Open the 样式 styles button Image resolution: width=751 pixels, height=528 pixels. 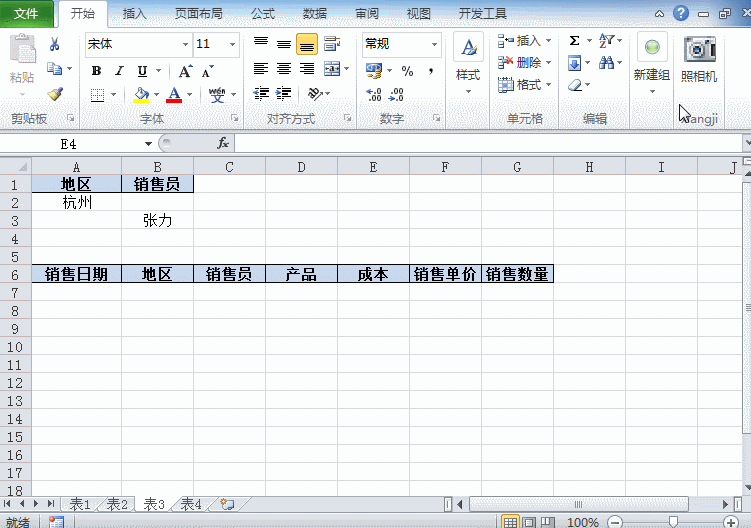point(468,63)
